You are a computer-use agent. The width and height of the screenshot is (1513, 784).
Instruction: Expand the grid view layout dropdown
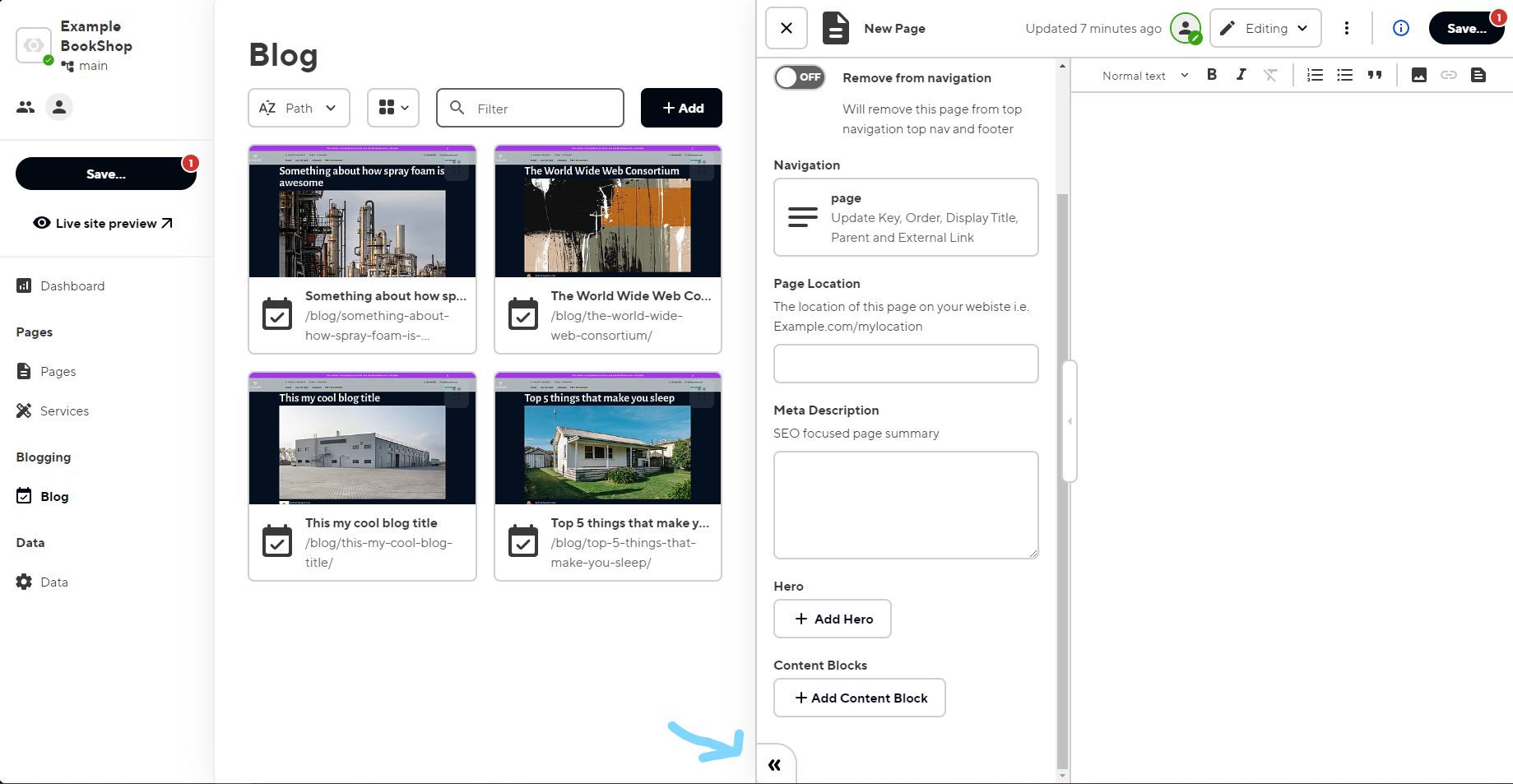coord(393,108)
